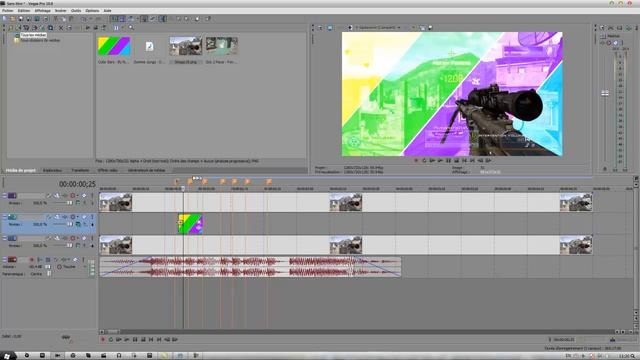Click the Undo icon in main toolbar
Image resolution: width=640 pixels, height=360 pixels.
[x=84, y=19]
